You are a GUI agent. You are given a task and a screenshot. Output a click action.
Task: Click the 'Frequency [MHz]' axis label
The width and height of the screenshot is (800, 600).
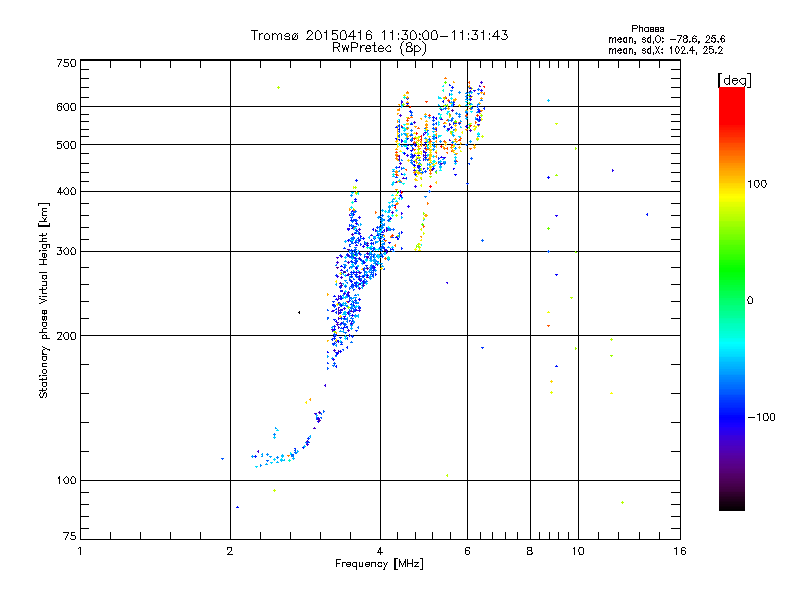coord(379,564)
